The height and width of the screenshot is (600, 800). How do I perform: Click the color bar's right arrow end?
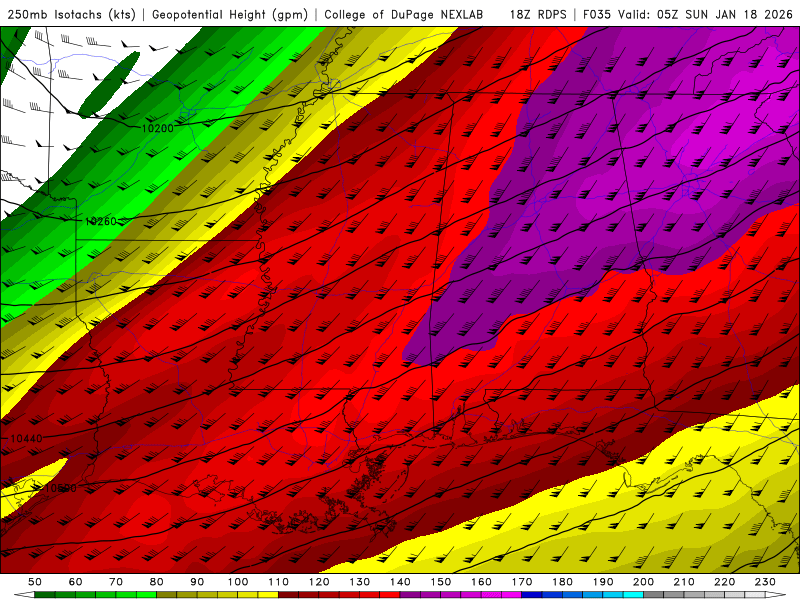coord(776,595)
